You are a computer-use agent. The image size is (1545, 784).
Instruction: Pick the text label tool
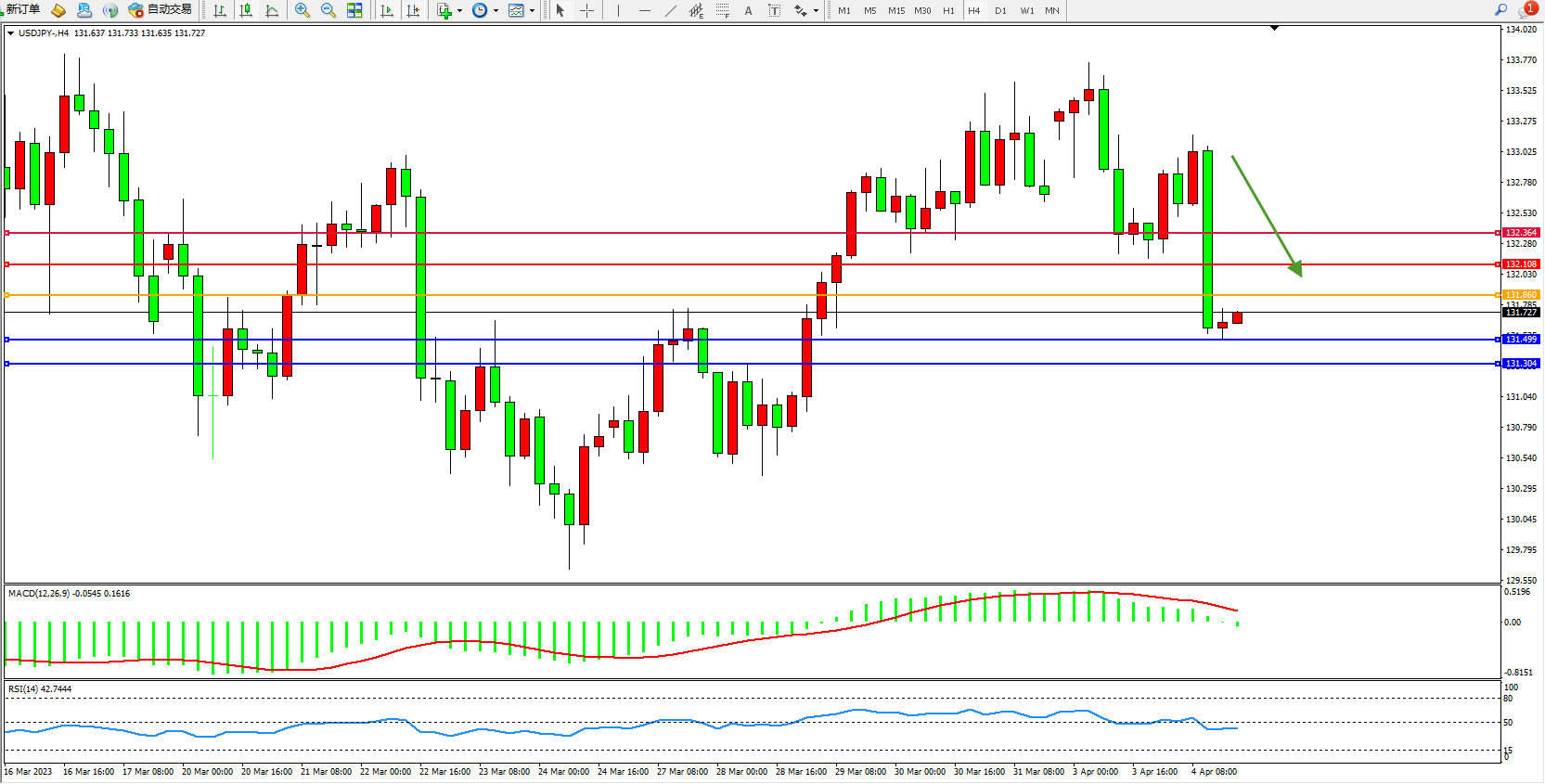pos(748,10)
